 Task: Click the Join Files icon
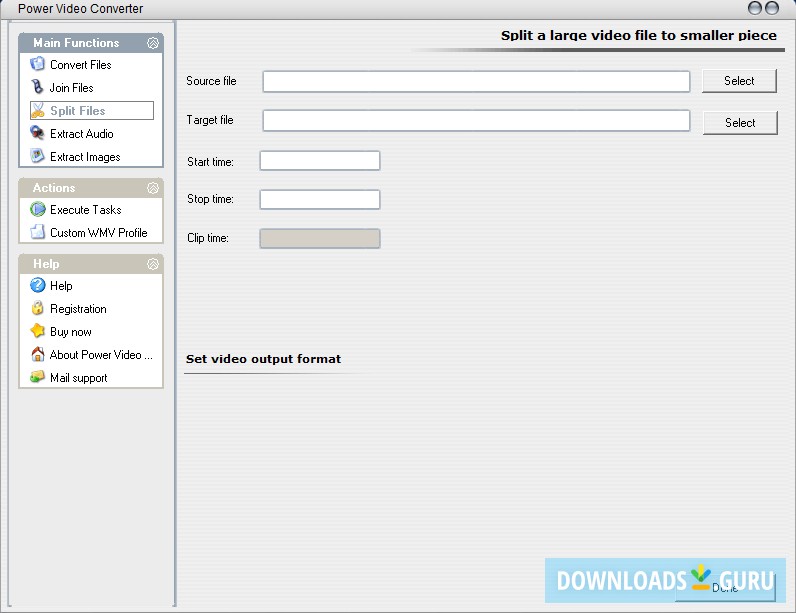pos(38,87)
